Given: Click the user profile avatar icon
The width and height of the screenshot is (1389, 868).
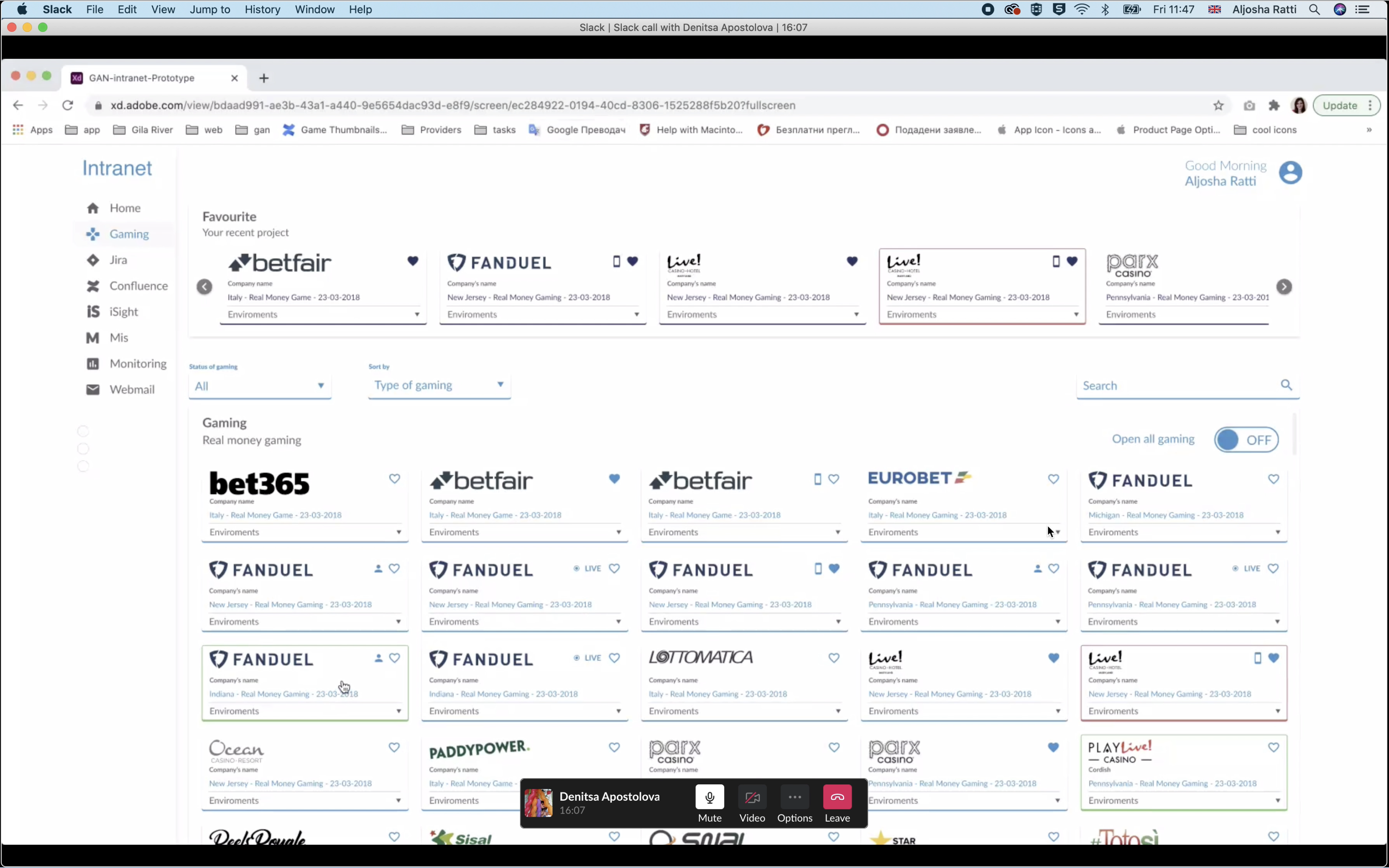Looking at the screenshot, I should (x=1290, y=172).
